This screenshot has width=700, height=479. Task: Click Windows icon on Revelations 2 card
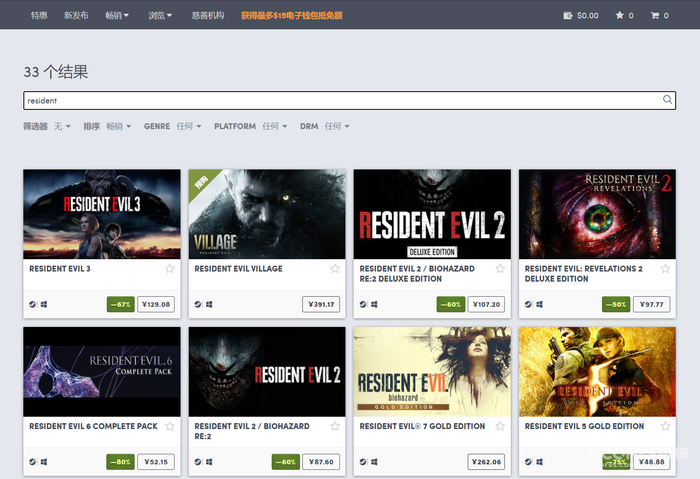coord(539,304)
